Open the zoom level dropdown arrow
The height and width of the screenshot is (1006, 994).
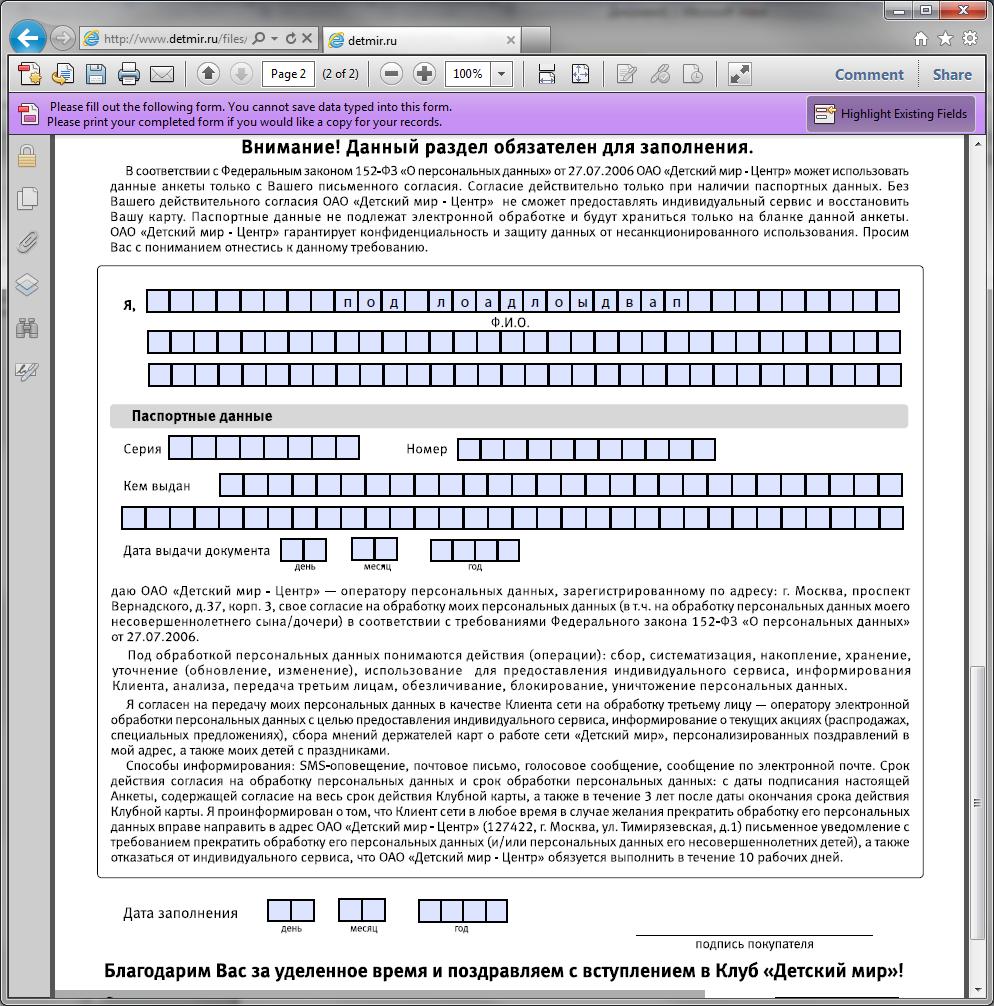pyautogui.click(x=502, y=74)
